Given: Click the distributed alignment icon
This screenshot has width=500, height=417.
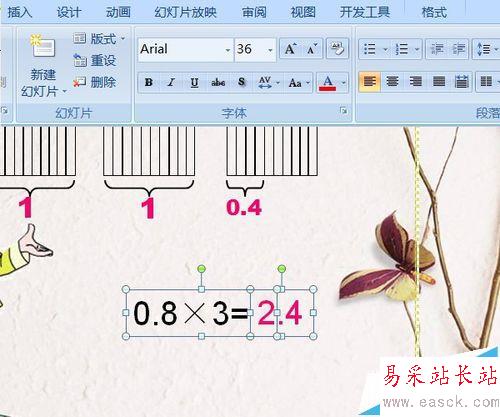Looking at the screenshot, I should (x=462, y=81).
